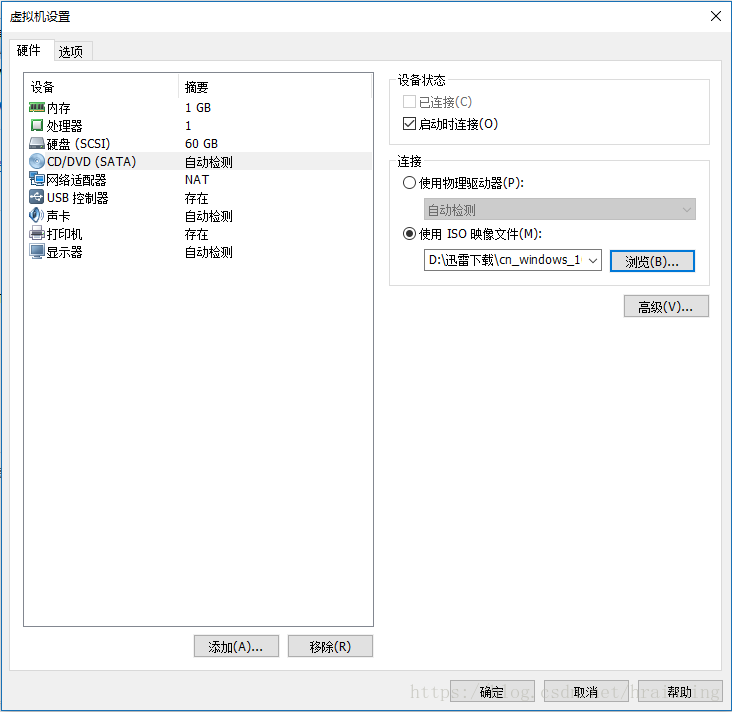Choose use physical drive (使用物理驱动器) radio button
This screenshot has width=732, height=712.
coord(409,183)
